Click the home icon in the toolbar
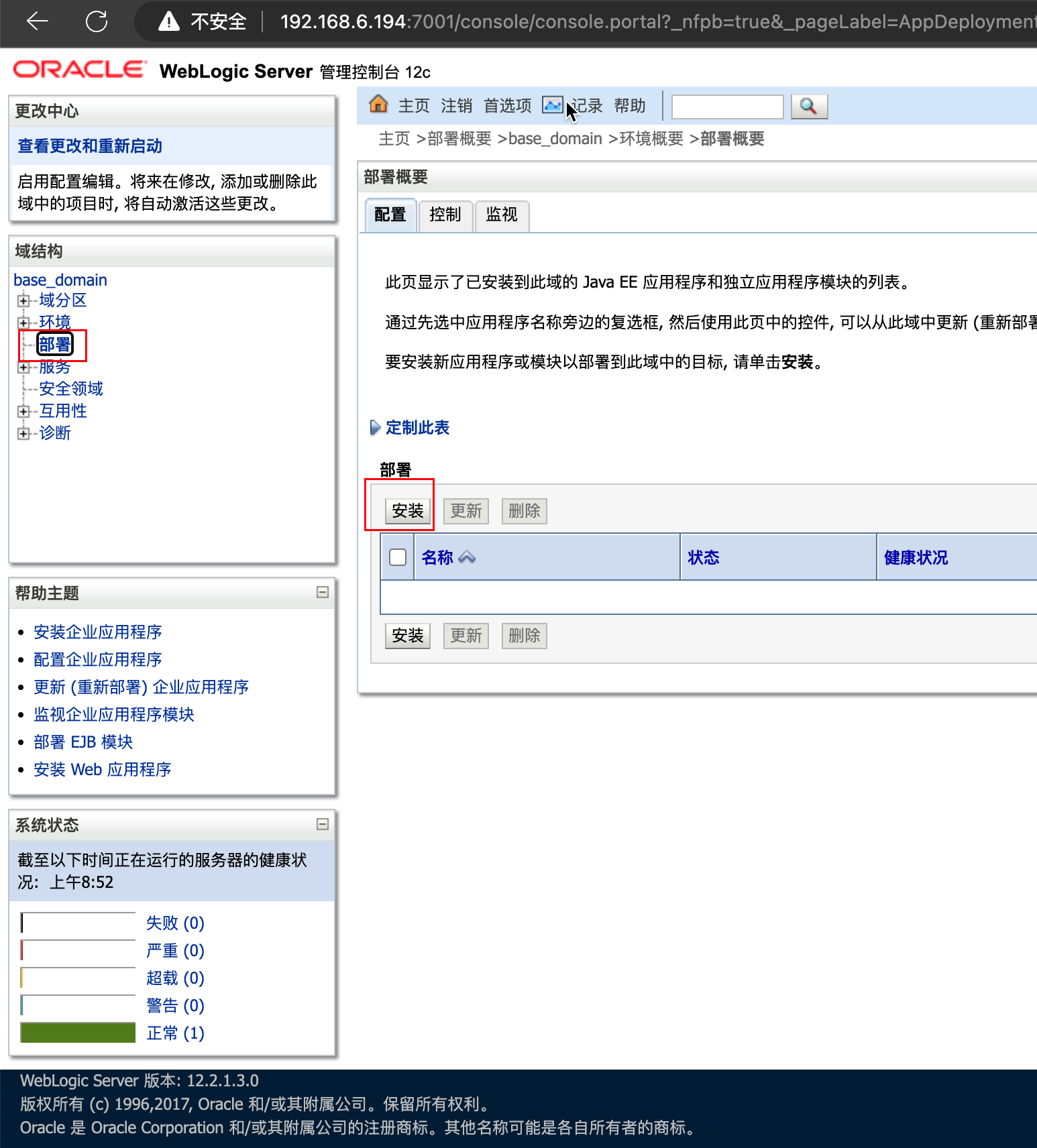The image size is (1037, 1148). [x=378, y=105]
